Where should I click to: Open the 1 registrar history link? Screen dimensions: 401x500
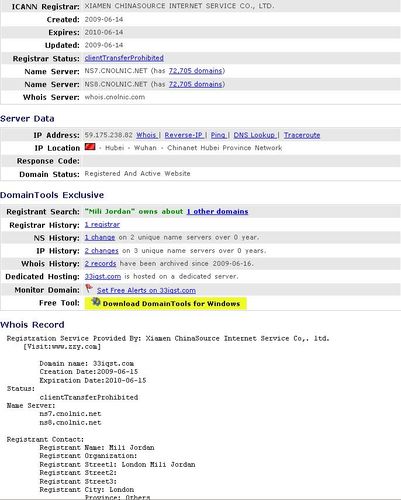102,225
